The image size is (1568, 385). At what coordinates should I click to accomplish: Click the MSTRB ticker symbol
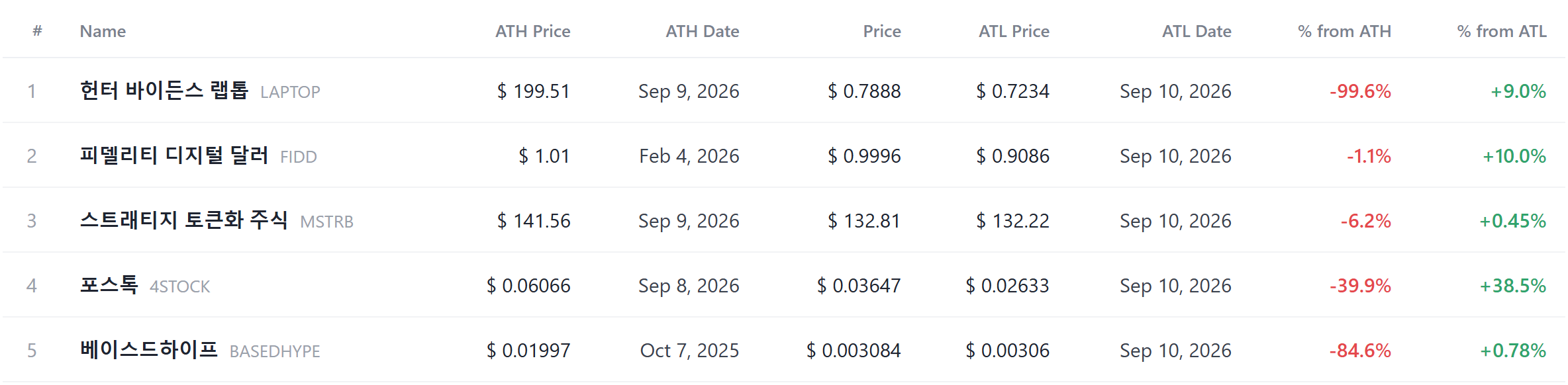(326, 222)
